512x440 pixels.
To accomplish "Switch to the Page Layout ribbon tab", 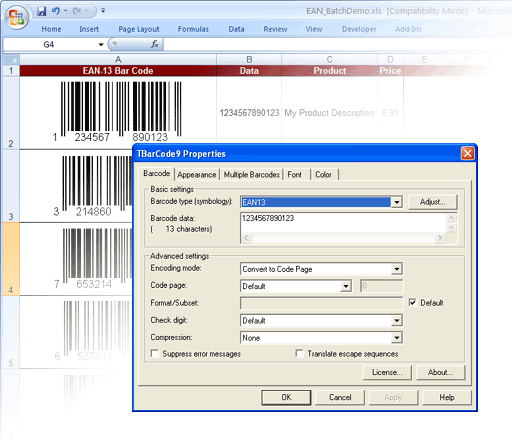I will [x=139, y=29].
